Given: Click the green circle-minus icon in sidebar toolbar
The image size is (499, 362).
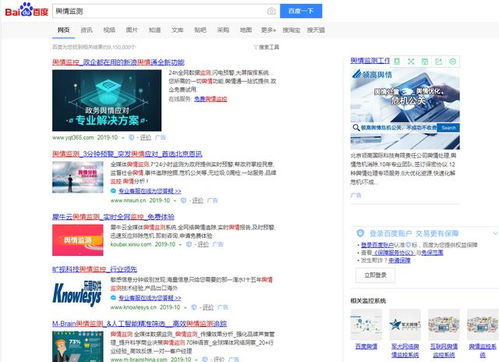Looking at the screenshot, I should (x=453, y=61).
